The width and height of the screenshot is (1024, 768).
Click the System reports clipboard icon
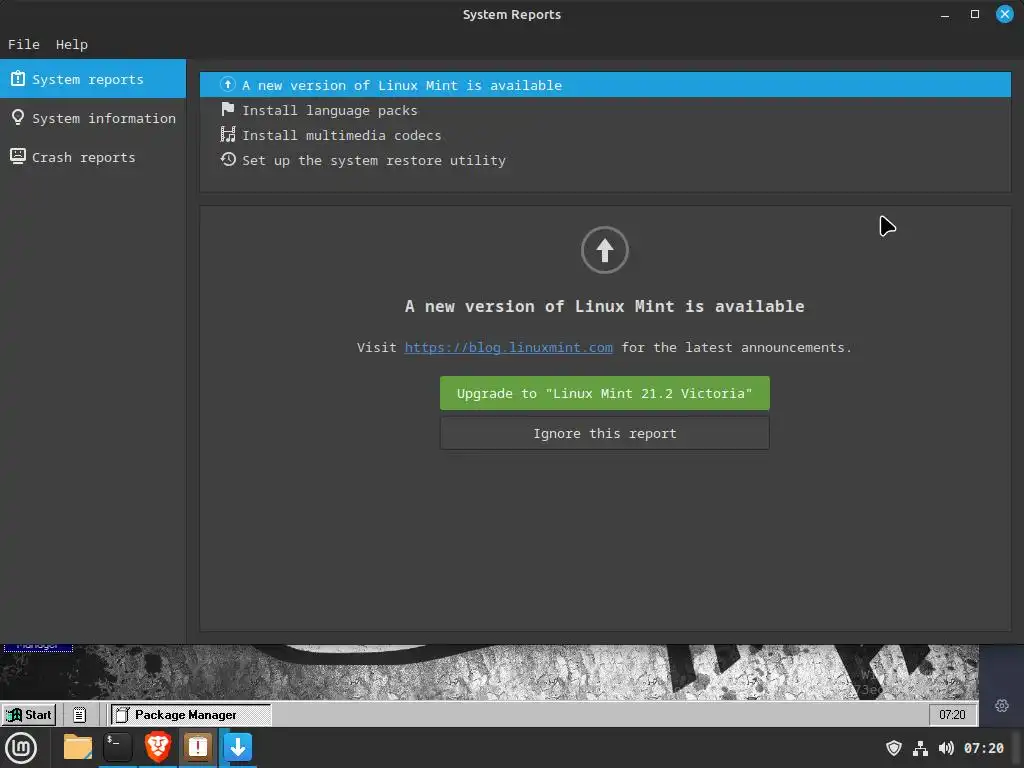click(x=18, y=78)
